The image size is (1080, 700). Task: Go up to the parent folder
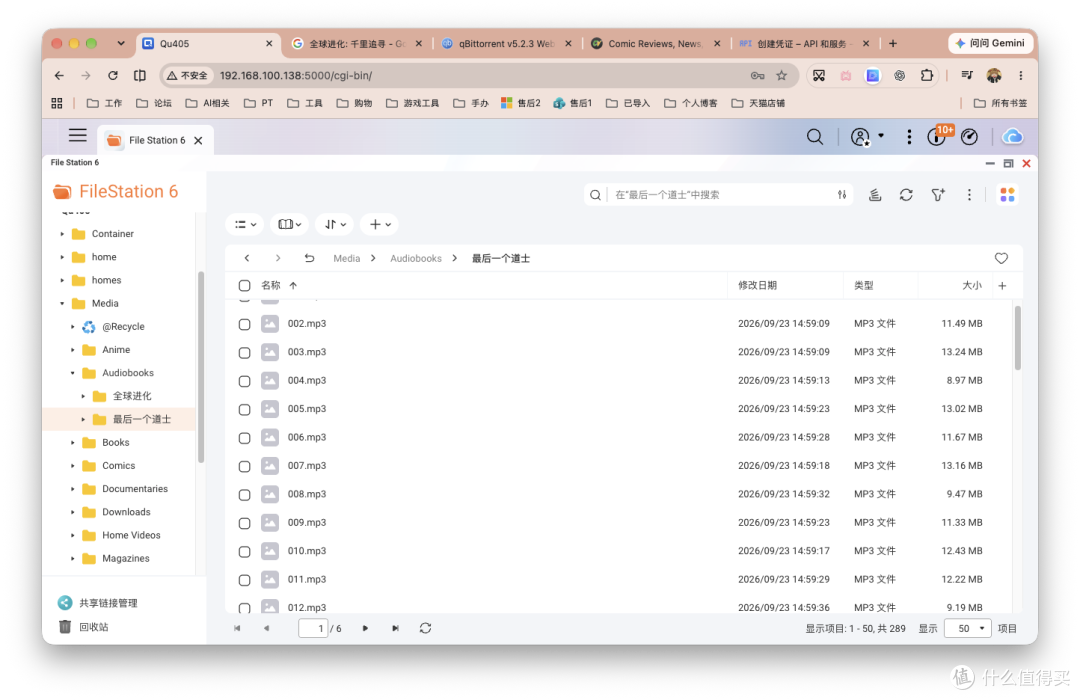click(309, 258)
